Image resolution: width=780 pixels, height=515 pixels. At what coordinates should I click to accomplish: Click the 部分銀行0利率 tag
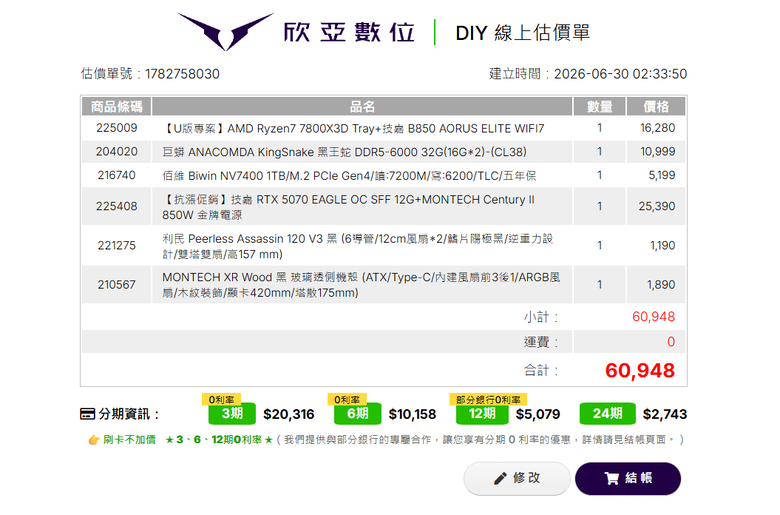[488, 399]
